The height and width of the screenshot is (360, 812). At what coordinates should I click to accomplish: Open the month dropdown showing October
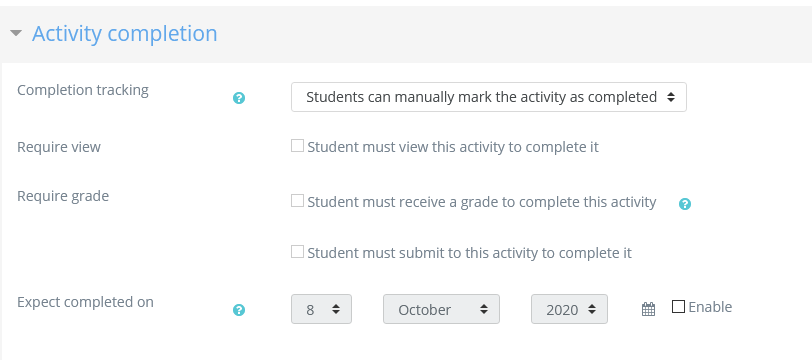point(441,309)
